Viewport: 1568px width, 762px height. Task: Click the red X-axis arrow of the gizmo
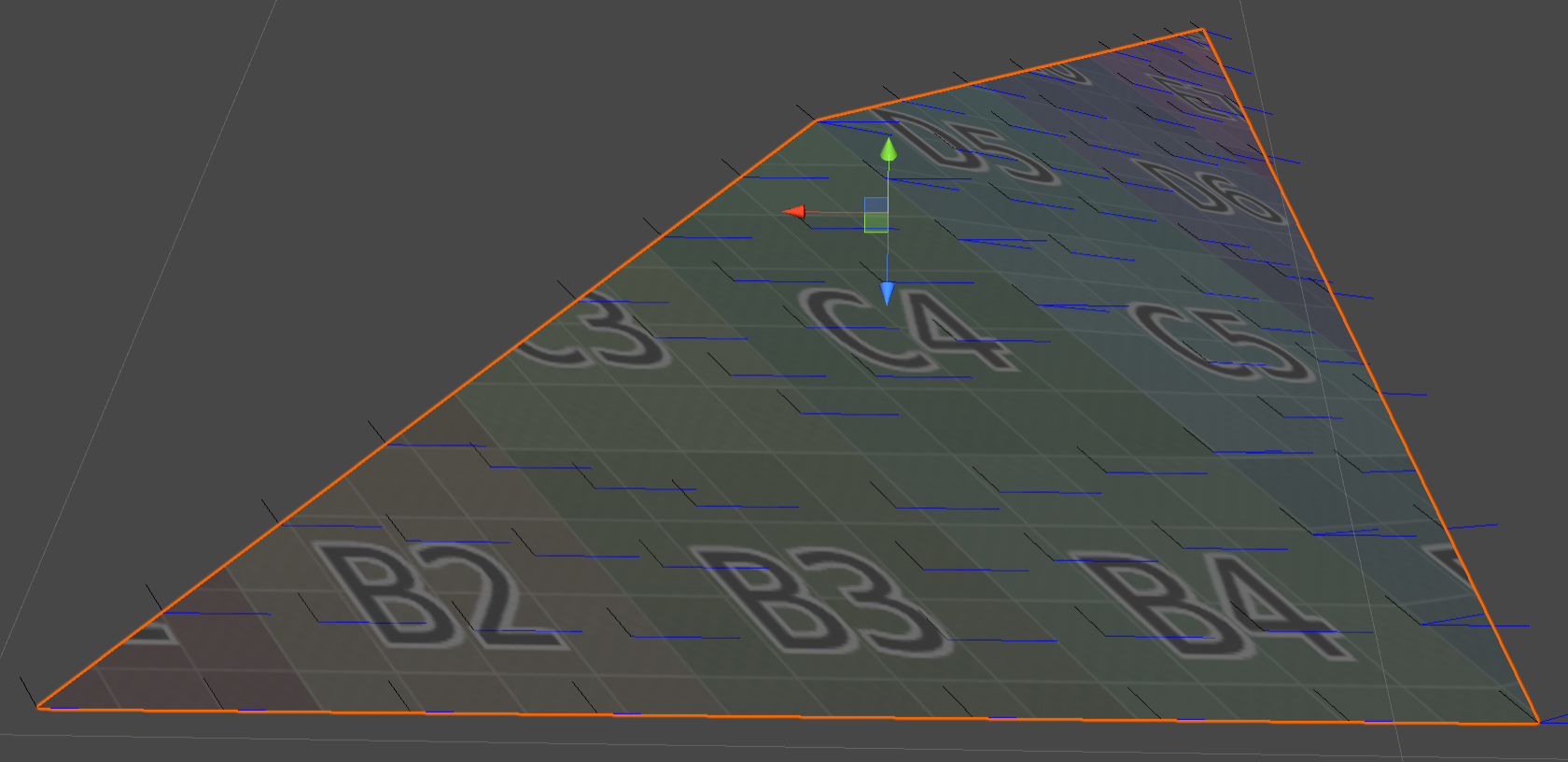tap(793, 212)
